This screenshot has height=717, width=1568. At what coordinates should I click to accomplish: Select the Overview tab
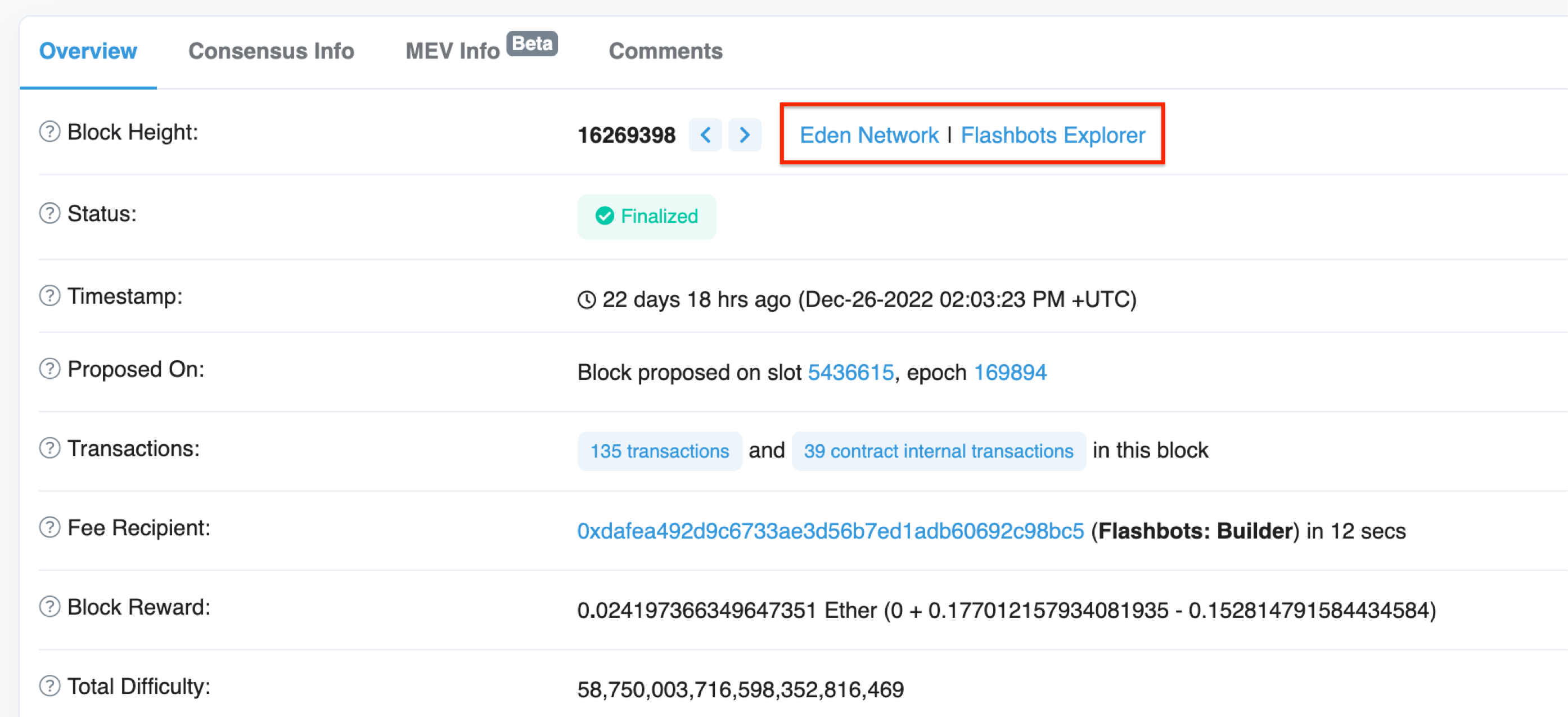[x=88, y=51]
